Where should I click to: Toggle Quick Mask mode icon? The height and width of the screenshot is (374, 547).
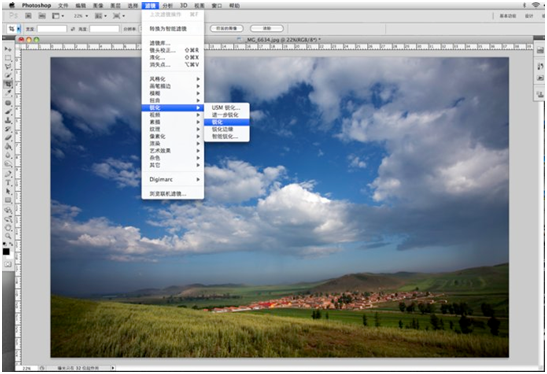tap(8, 265)
